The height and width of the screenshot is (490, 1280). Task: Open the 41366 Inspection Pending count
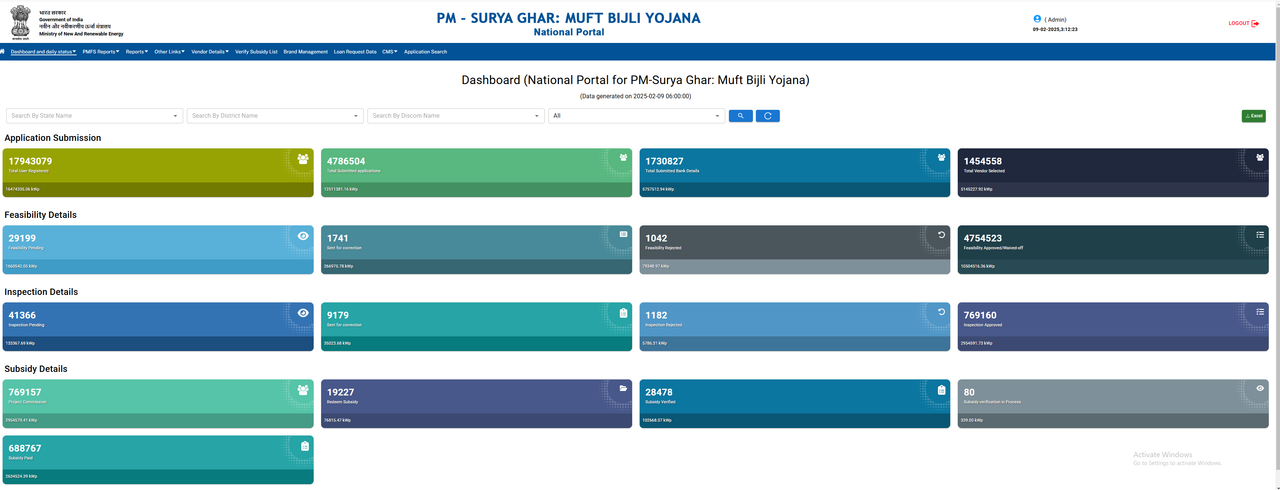point(22,315)
